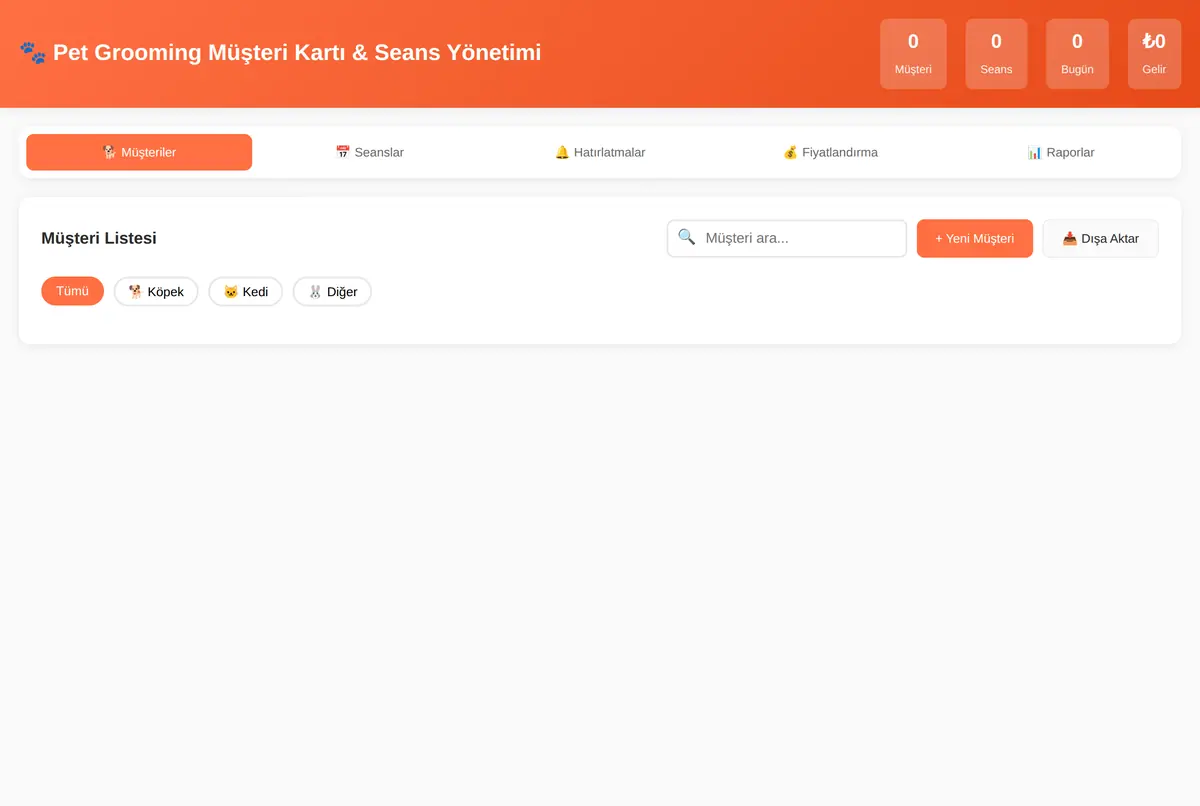Screen dimensions: 1200x806
Task: Click the Bugün stat card
Action: click(1077, 54)
